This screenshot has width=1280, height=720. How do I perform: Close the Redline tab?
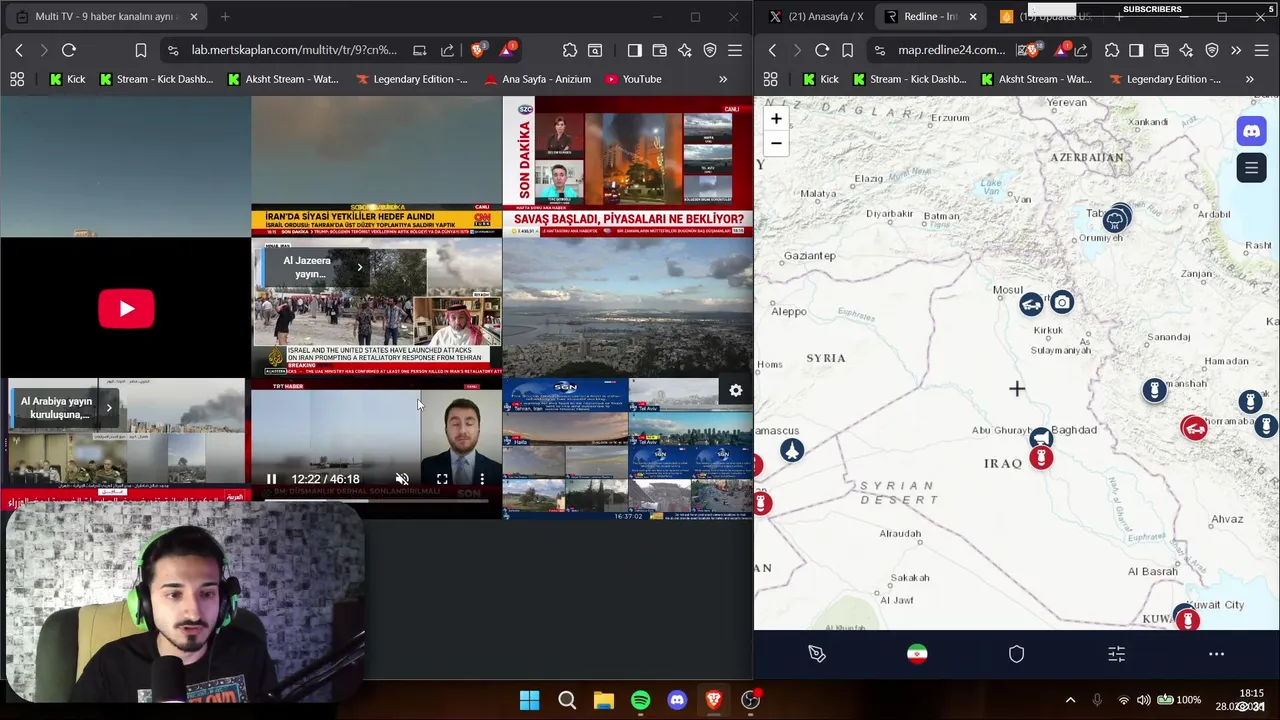973,17
